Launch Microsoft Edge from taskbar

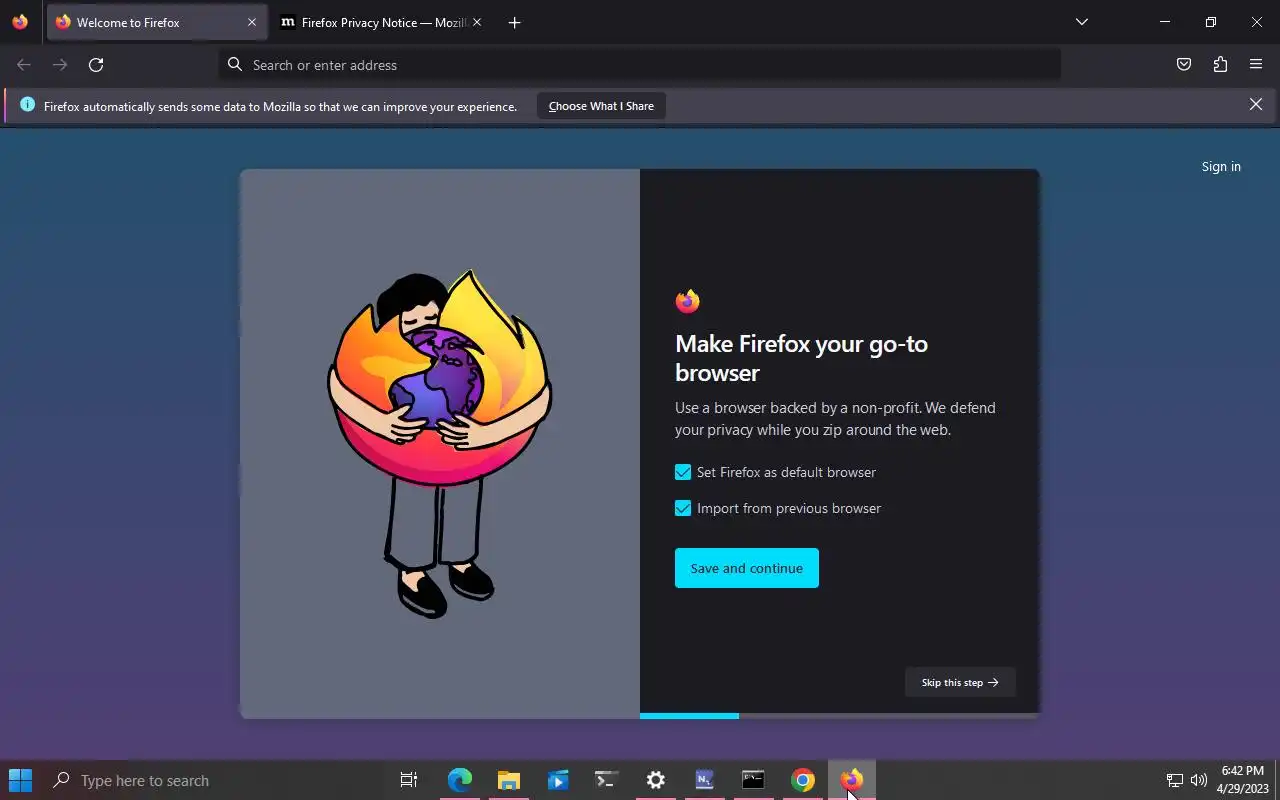(x=459, y=780)
